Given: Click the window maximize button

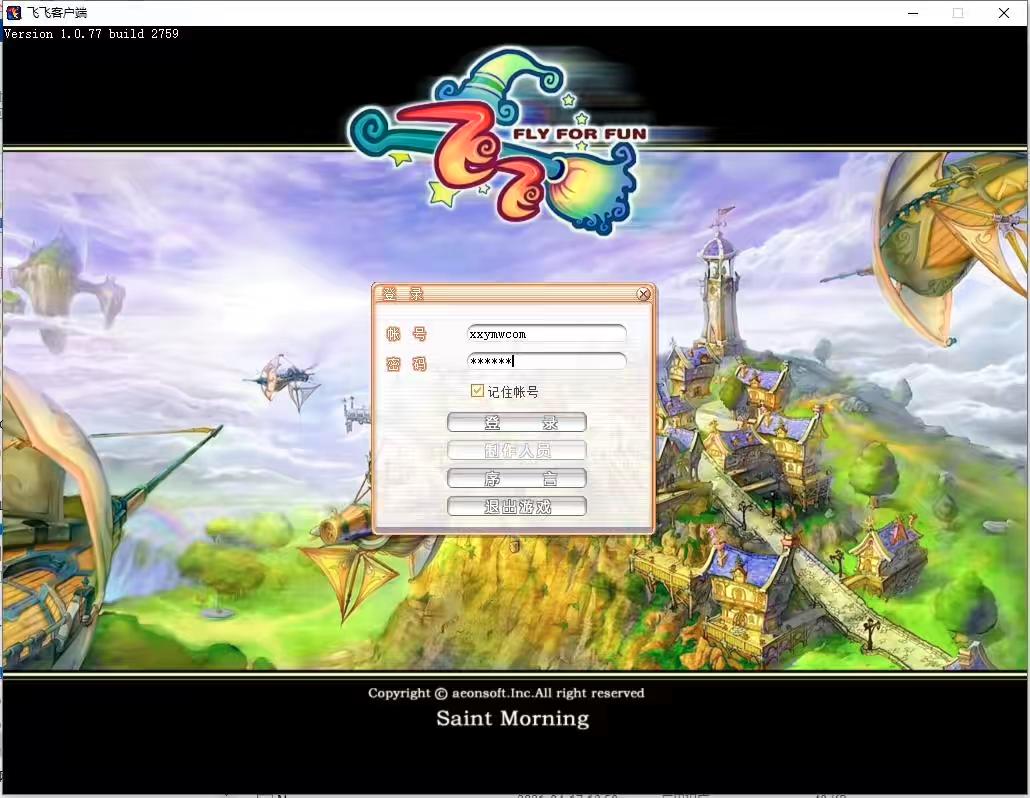Looking at the screenshot, I should click(958, 13).
